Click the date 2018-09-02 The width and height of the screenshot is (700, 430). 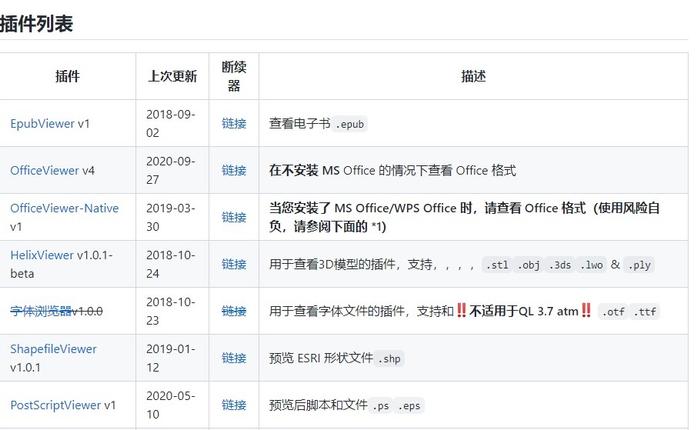click(171, 124)
